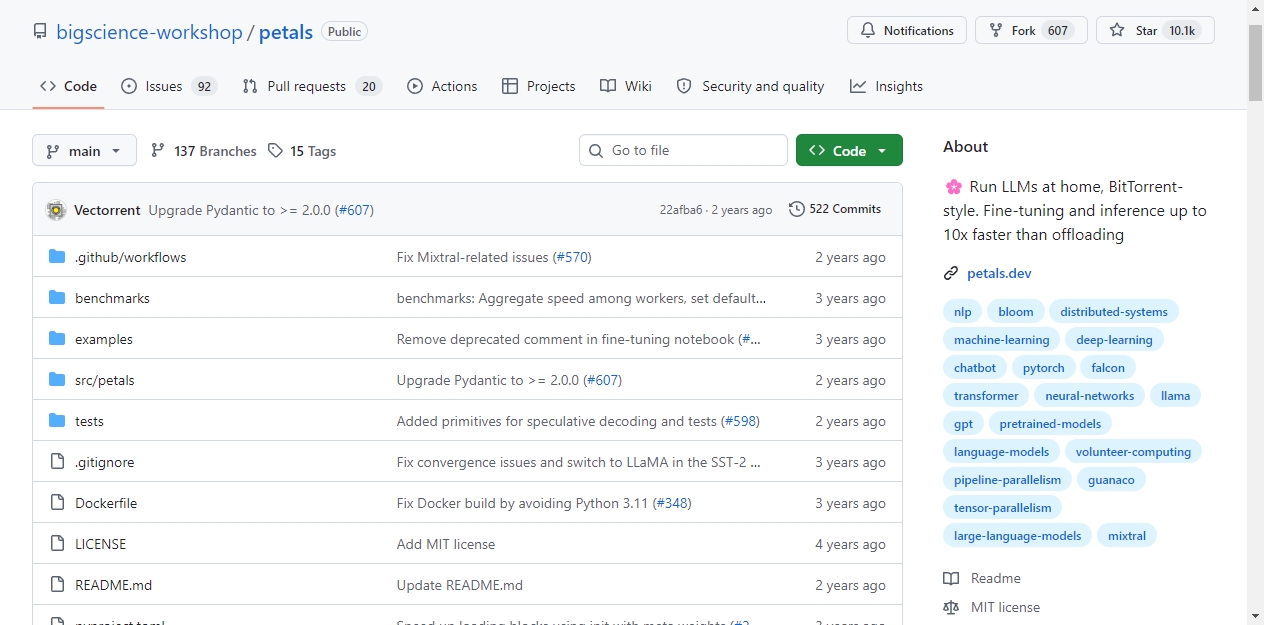Click the benchmarks folder icon
1264x625 pixels.
click(57, 298)
